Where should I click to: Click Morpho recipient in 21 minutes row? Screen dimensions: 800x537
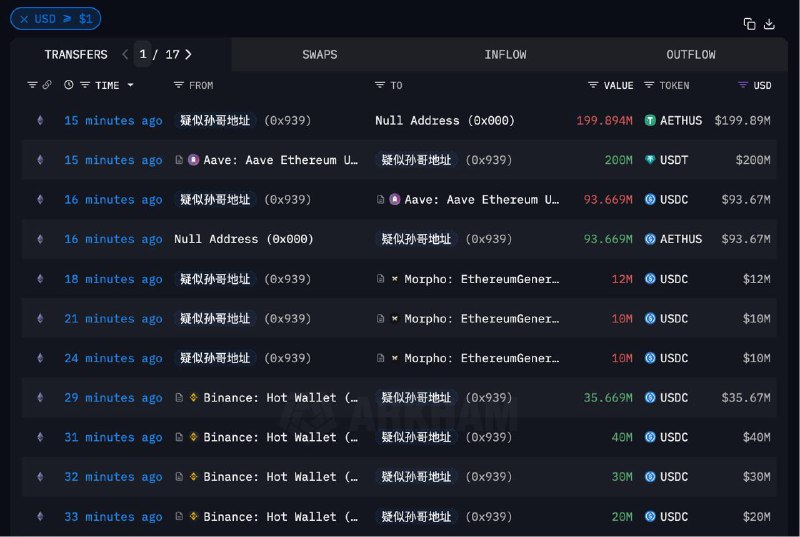(481, 319)
